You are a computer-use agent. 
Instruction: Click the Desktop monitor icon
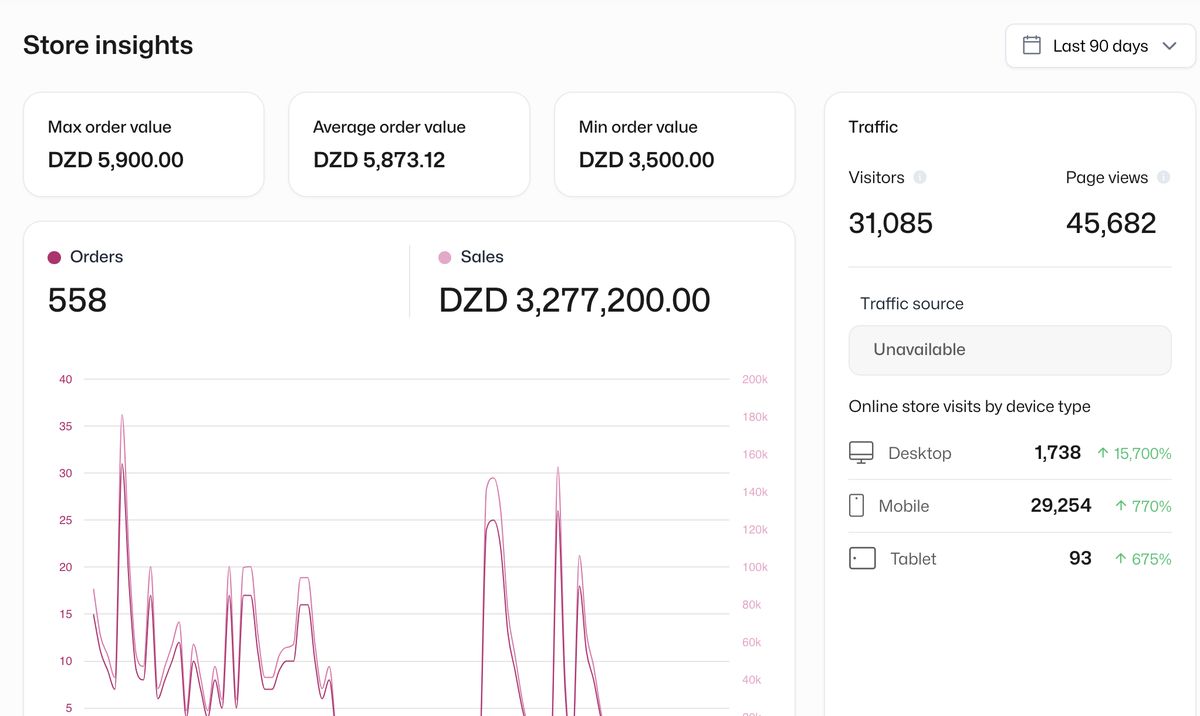pos(861,453)
